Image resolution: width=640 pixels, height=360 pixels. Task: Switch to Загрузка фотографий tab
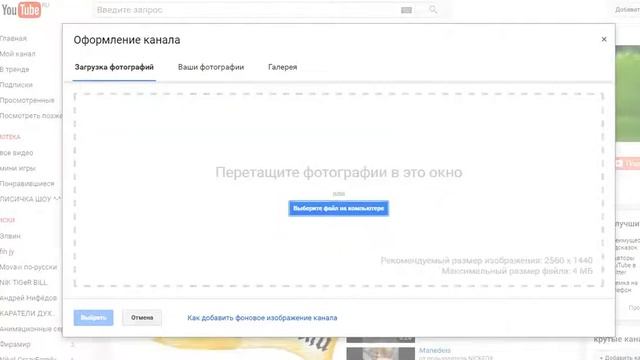114,67
